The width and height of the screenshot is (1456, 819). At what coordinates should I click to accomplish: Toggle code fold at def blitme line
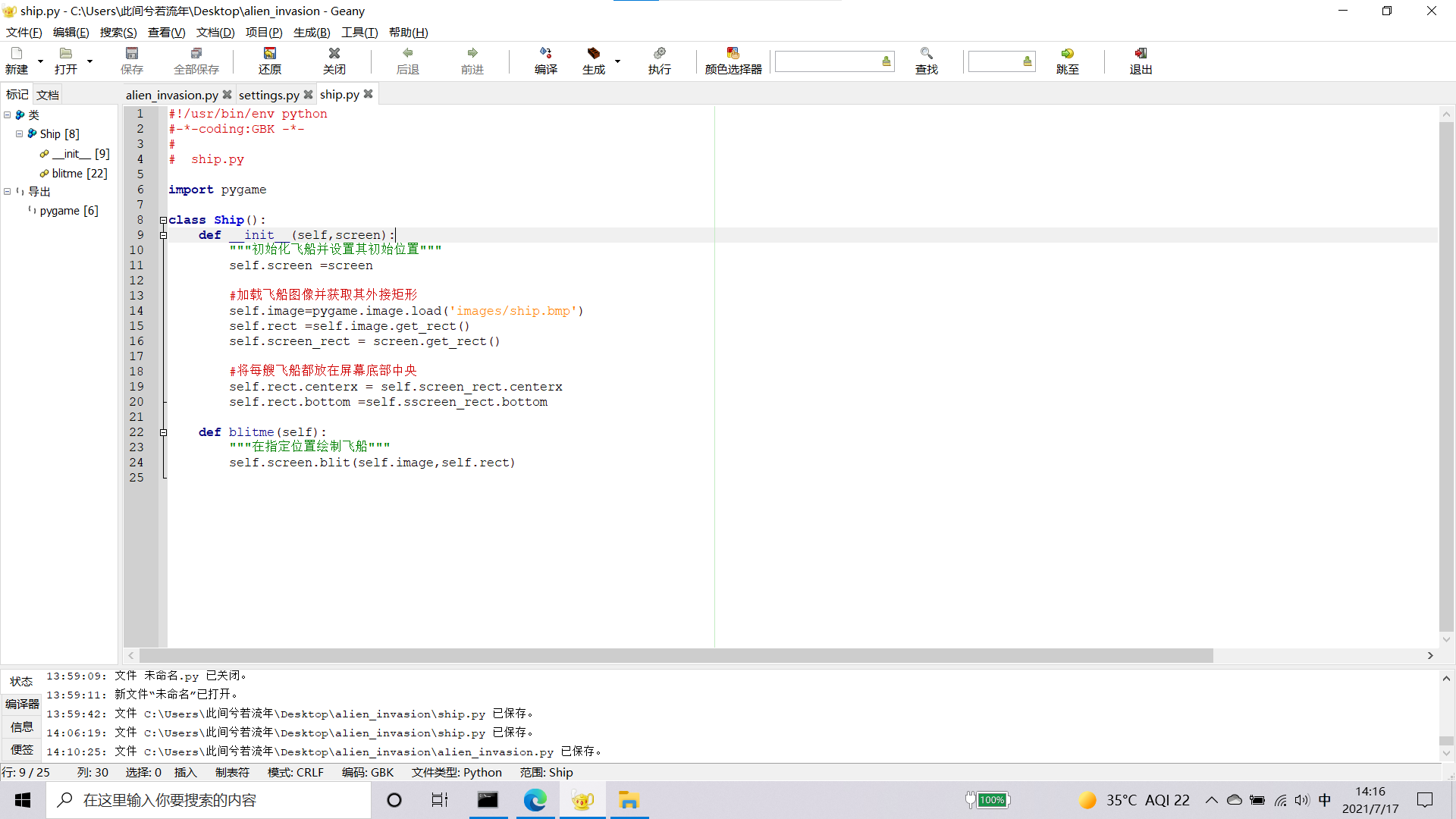coord(163,432)
